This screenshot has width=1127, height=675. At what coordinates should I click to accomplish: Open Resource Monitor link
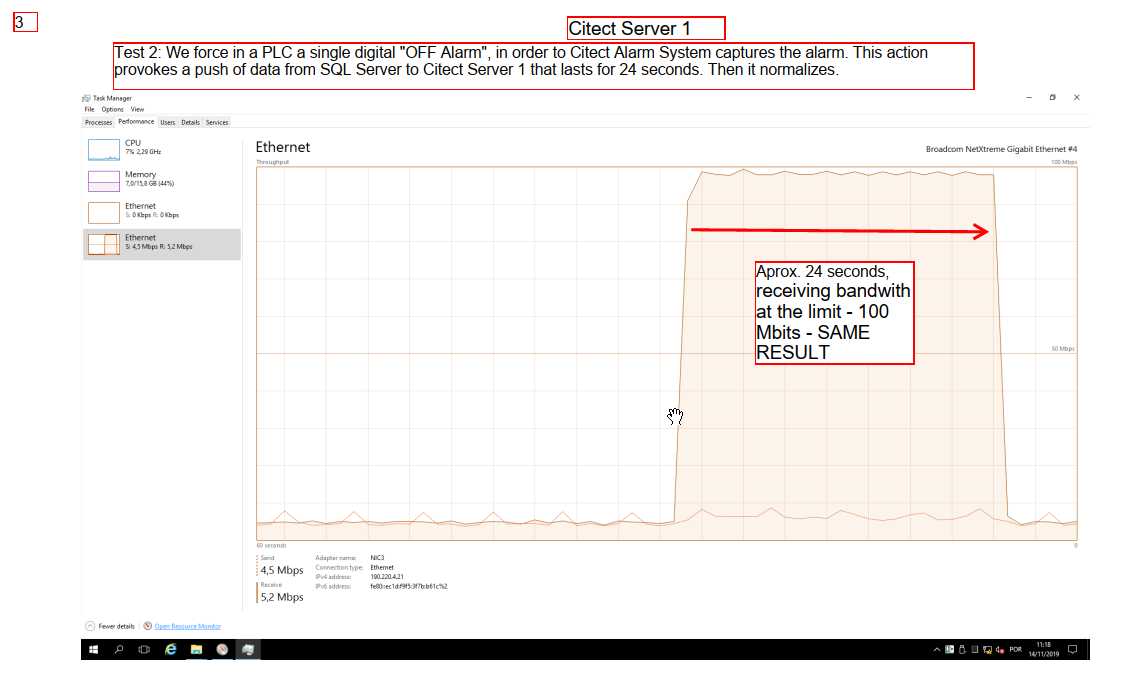tap(188, 626)
